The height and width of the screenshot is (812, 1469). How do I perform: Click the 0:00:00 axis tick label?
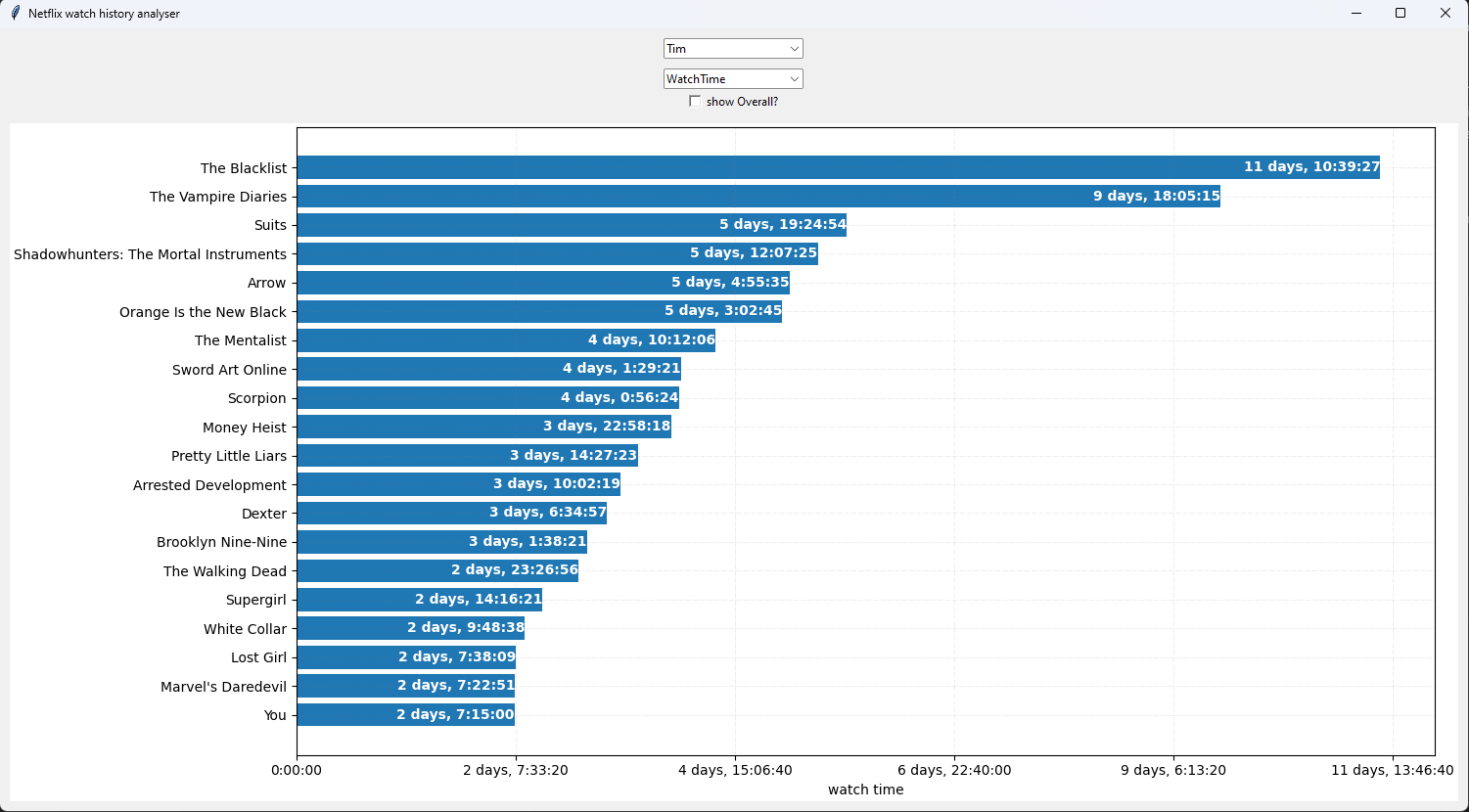(x=297, y=771)
